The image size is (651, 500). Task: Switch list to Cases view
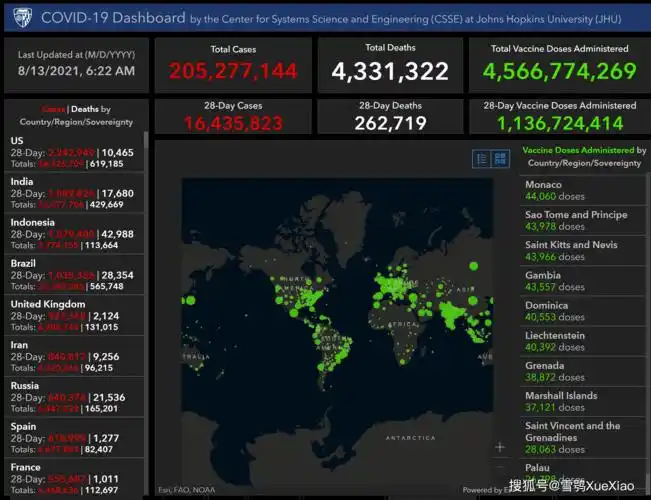53,109
